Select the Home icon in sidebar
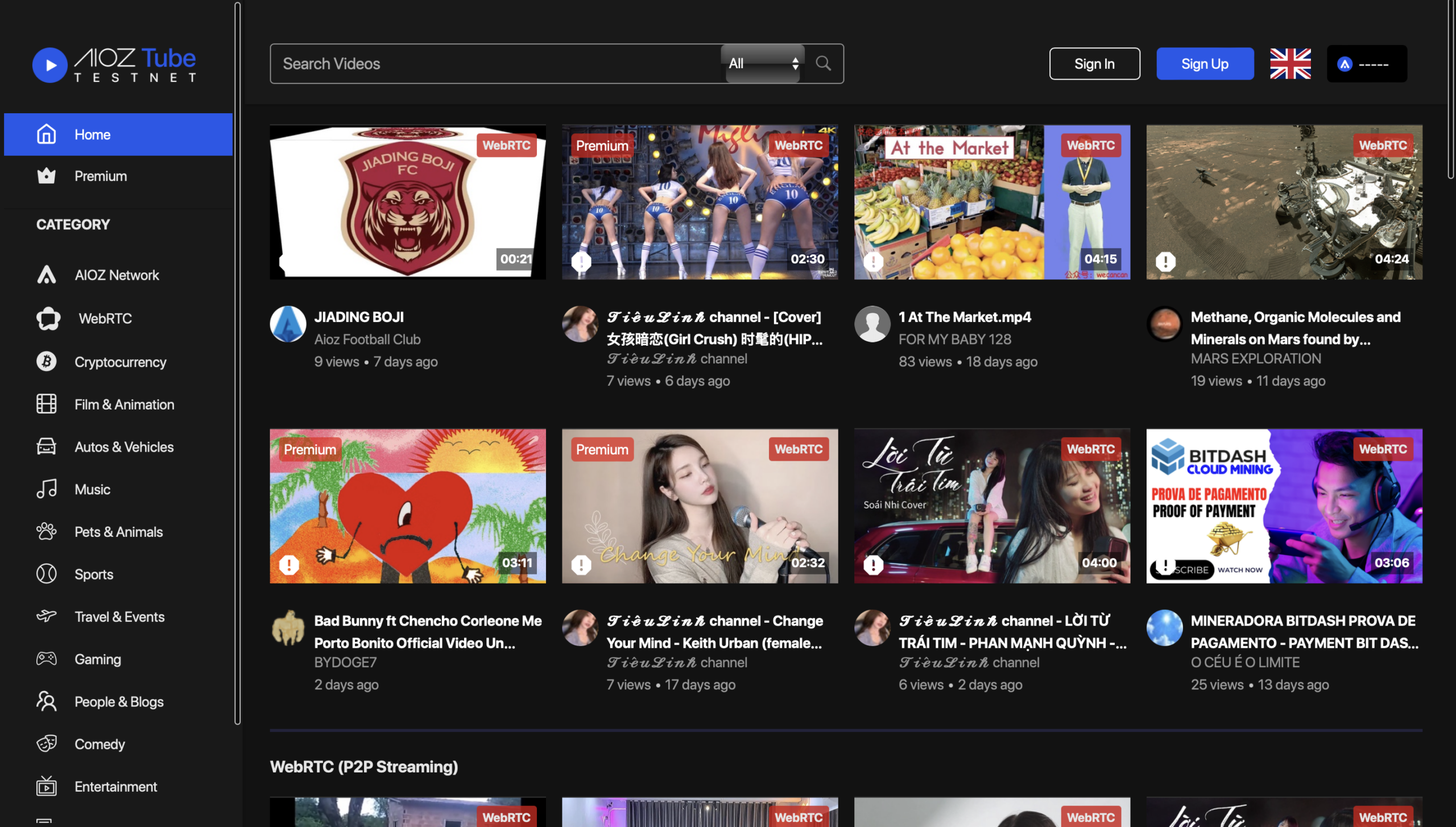The height and width of the screenshot is (827, 1456). [46, 134]
